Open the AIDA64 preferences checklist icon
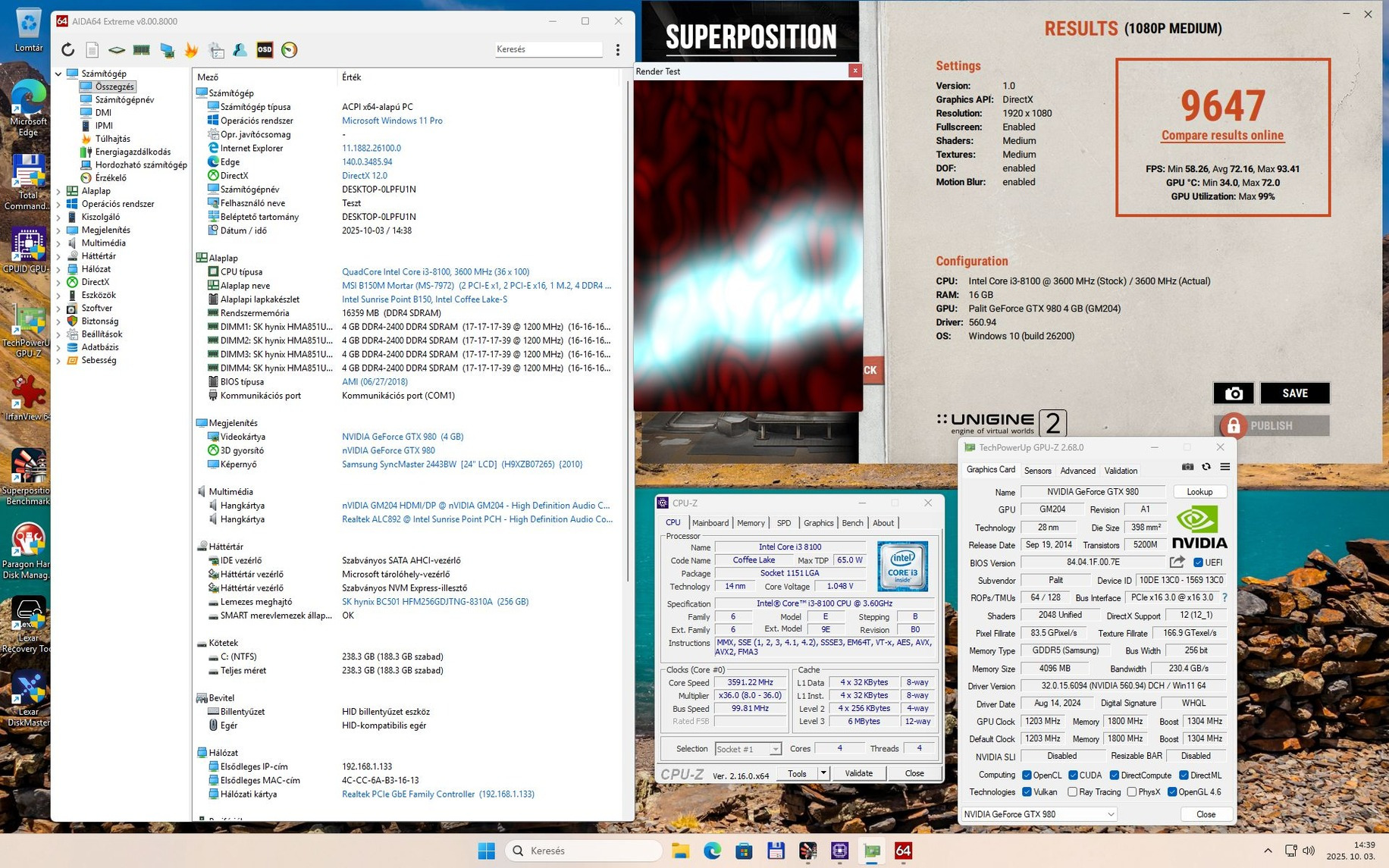The image size is (1389, 868). (216, 50)
